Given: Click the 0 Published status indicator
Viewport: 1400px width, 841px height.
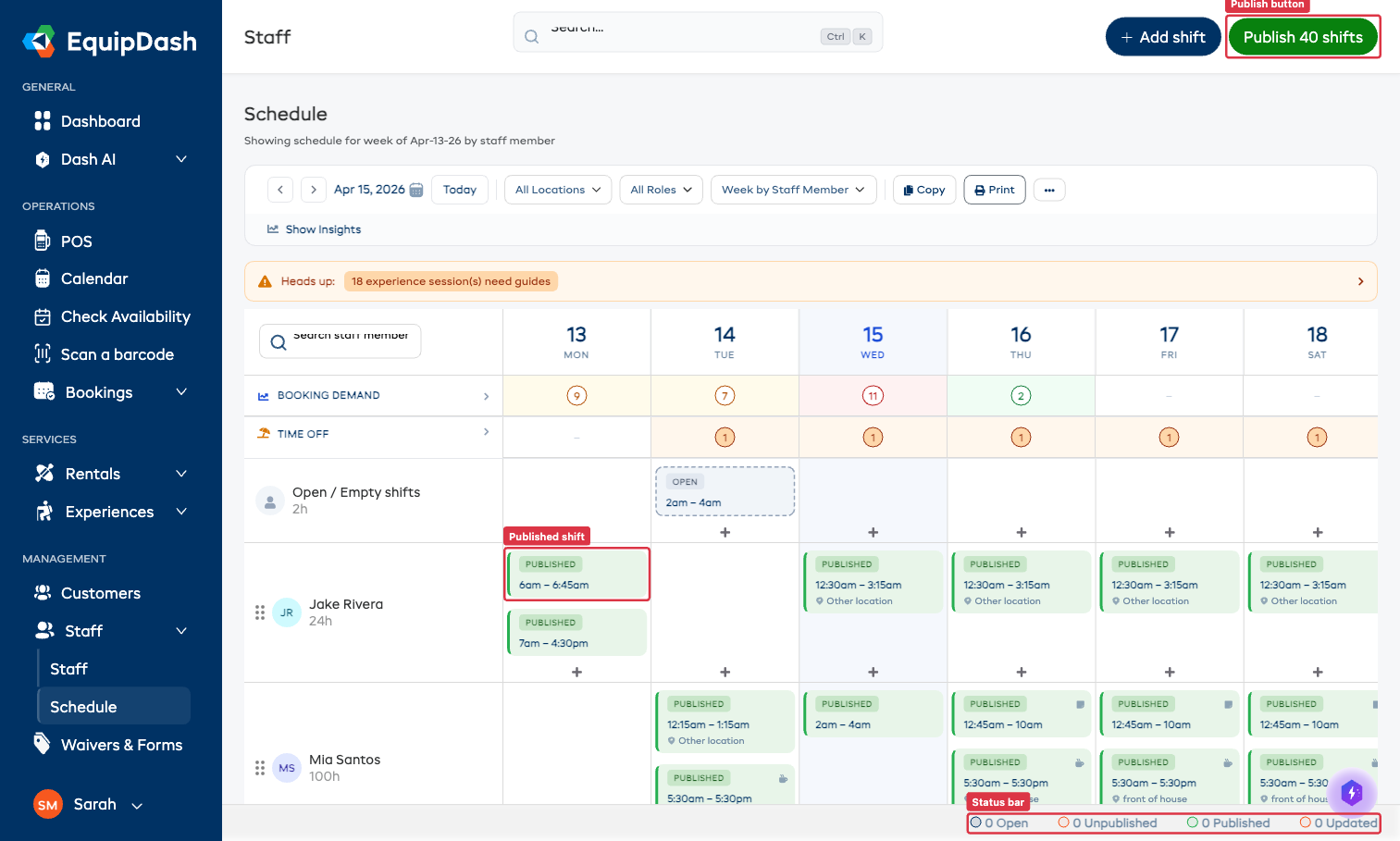Looking at the screenshot, I should click(x=1229, y=822).
